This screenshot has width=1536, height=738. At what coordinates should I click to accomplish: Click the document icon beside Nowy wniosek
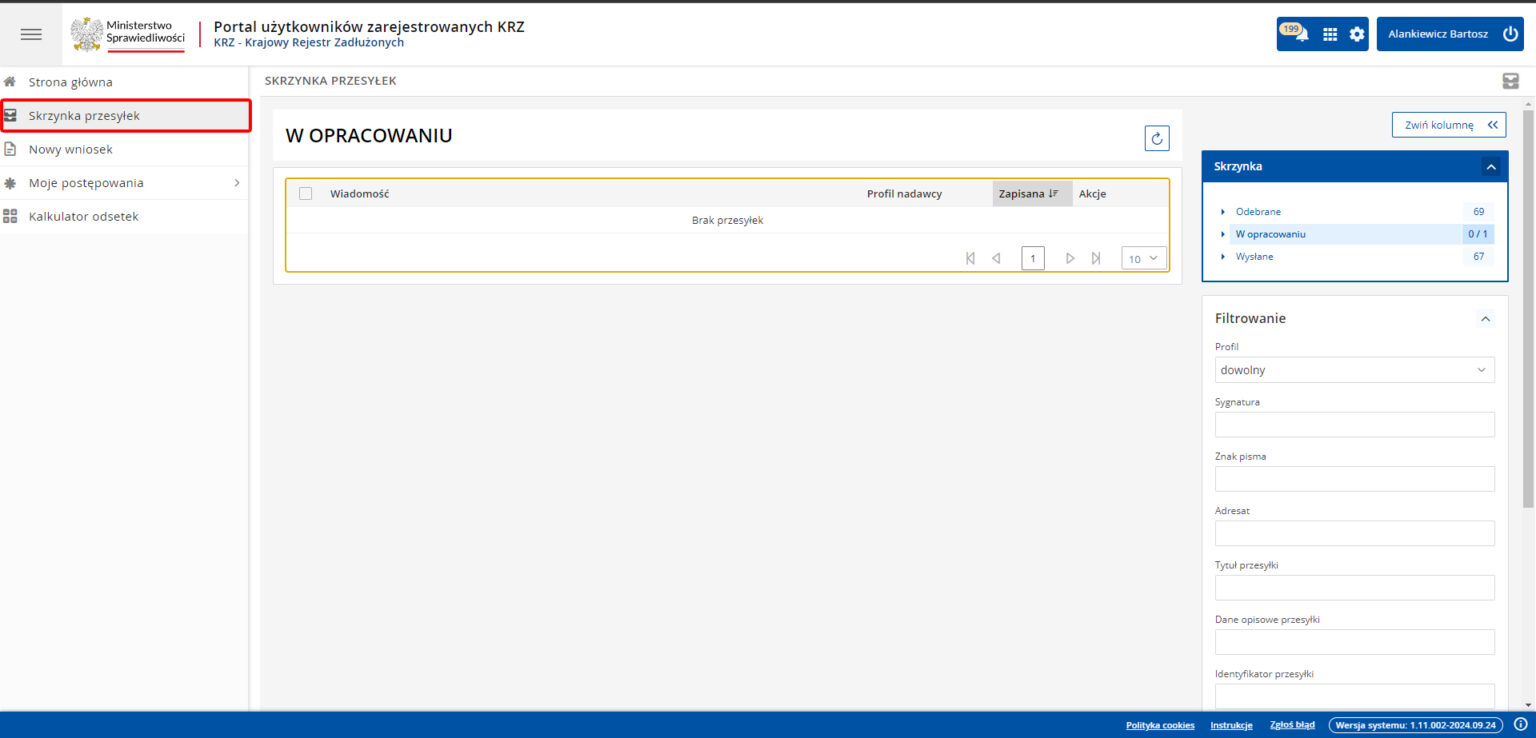tap(10, 149)
